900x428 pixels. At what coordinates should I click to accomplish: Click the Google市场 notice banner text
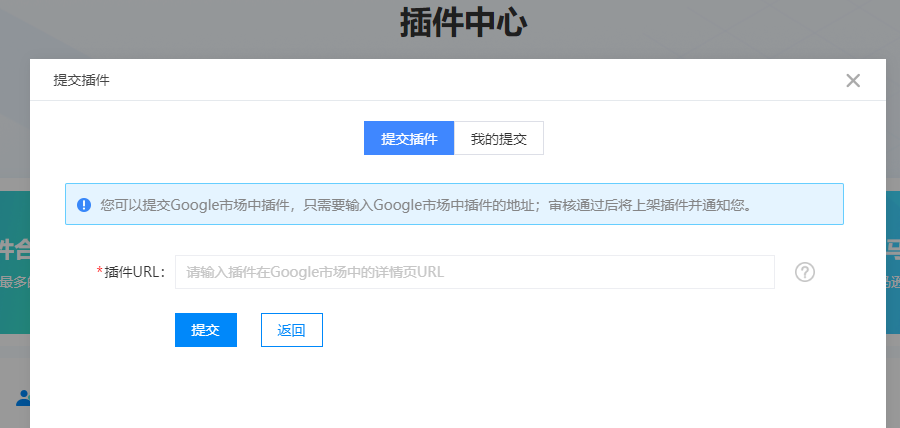click(x=425, y=205)
